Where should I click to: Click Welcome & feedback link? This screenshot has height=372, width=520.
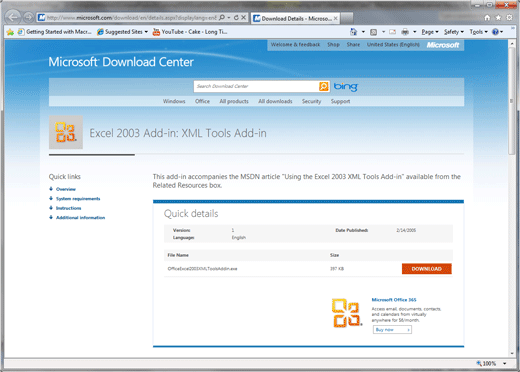pos(295,45)
